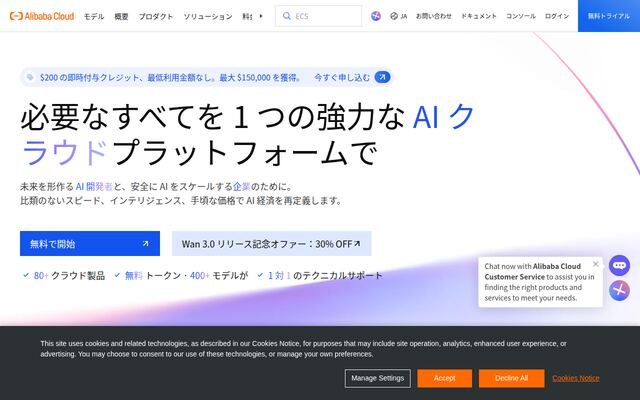Viewport: 640px width, 400px height.
Task: Click the search magnifier icon
Action: pos(287,16)
